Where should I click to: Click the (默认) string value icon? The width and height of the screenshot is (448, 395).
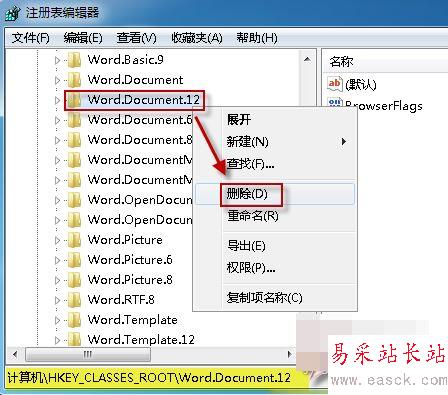(335, 83)
